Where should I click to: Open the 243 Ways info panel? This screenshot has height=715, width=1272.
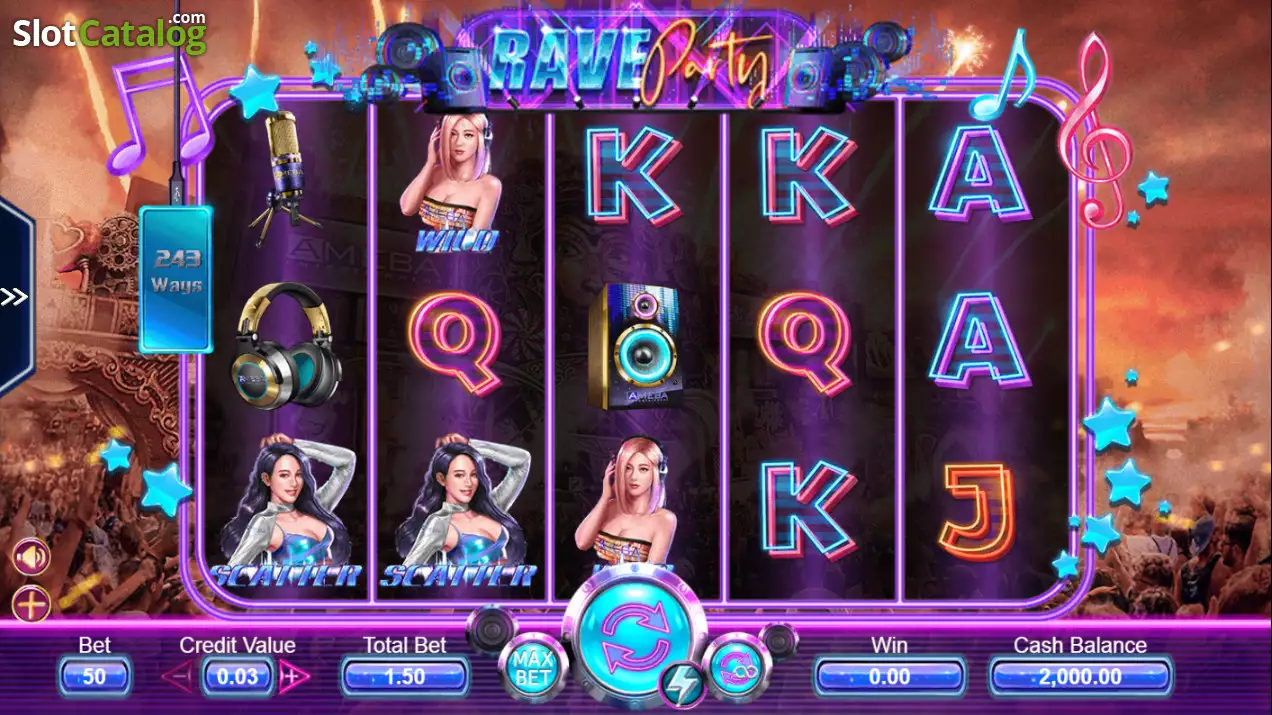coord(176,279)
